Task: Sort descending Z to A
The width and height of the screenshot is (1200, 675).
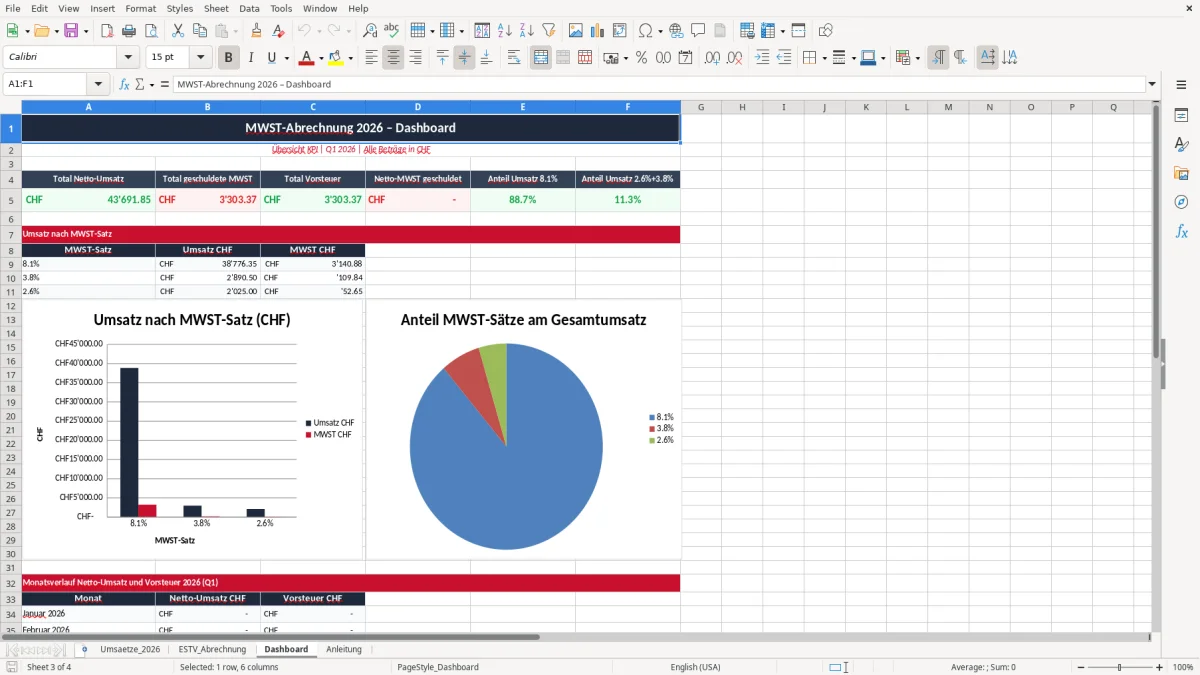Action: pyautogui.click(x=527, y=31)
